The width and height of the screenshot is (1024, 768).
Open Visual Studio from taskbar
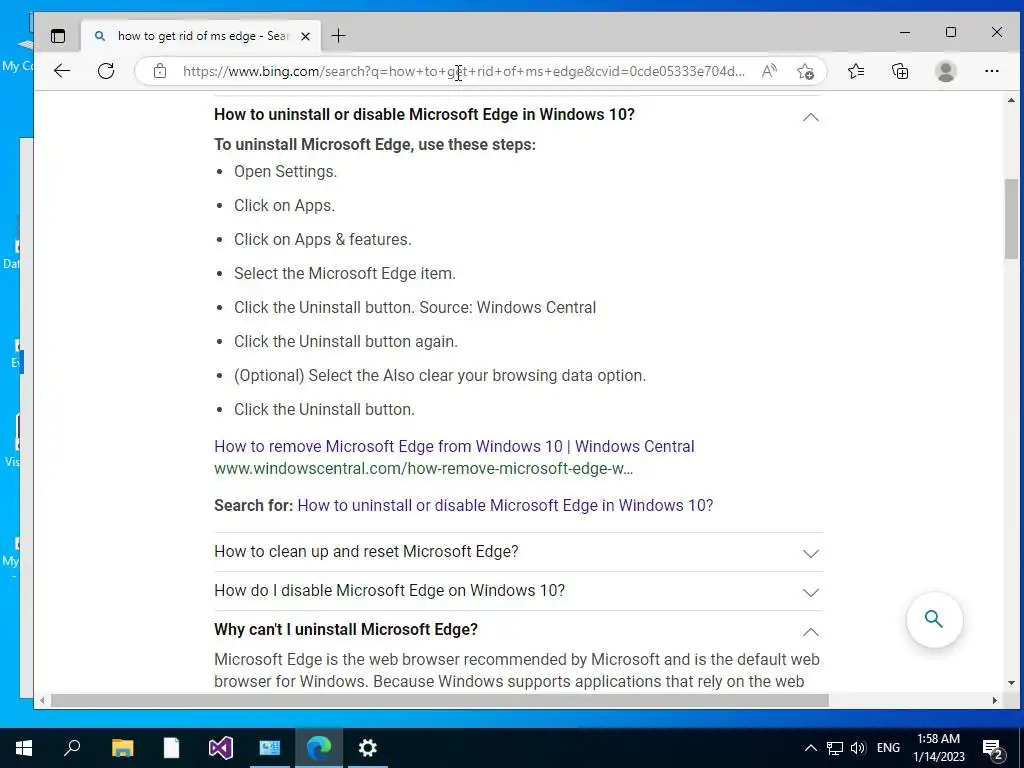pyautogui.click(x=221, y=748)
